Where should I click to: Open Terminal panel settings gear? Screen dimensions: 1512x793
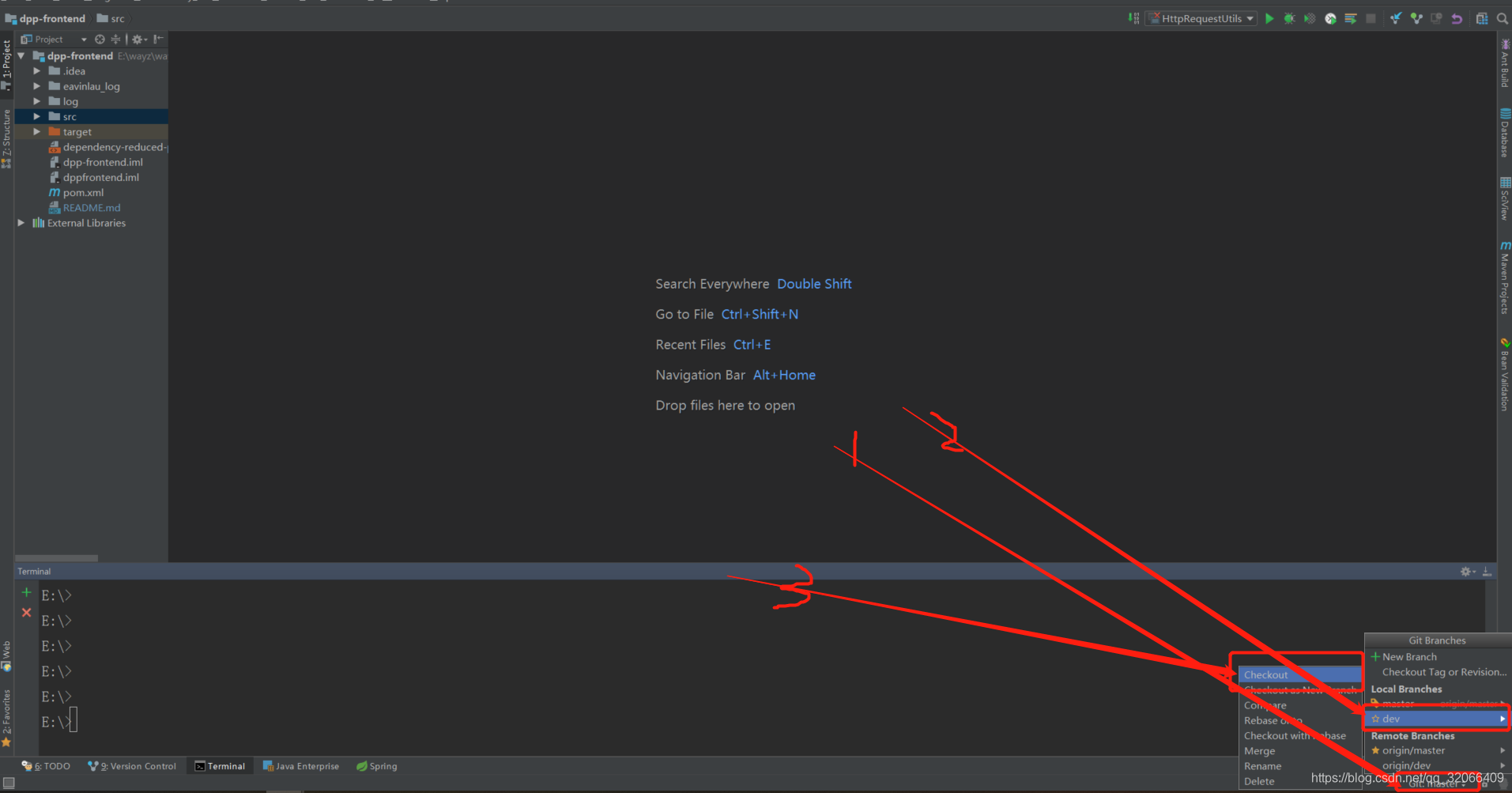tap(1467, 571)
